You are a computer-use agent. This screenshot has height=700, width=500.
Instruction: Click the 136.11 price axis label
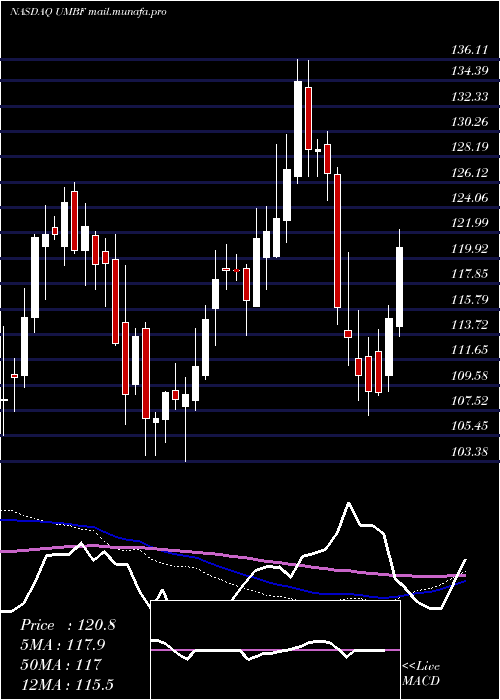(x=470, y=50)
